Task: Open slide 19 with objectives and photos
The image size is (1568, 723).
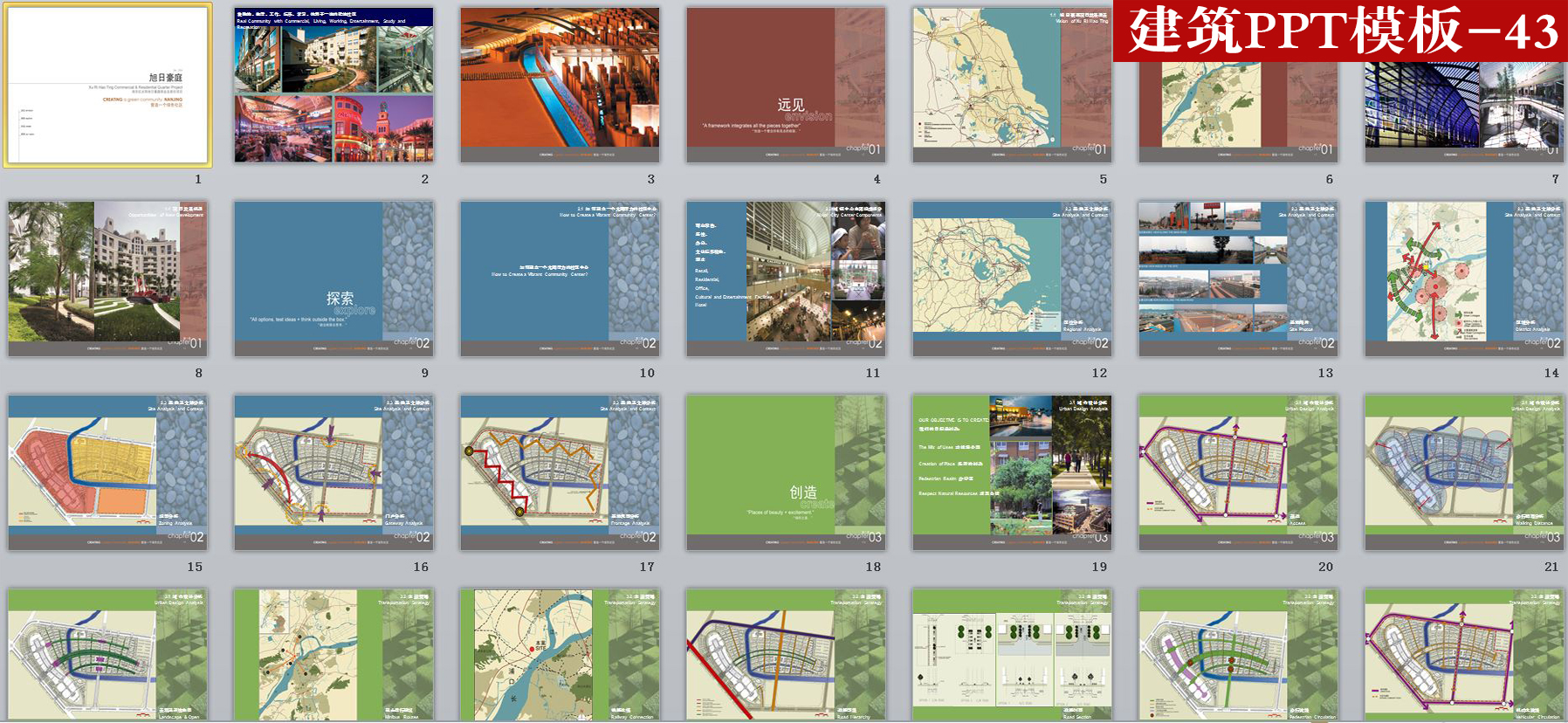Action: point(1012,472)
